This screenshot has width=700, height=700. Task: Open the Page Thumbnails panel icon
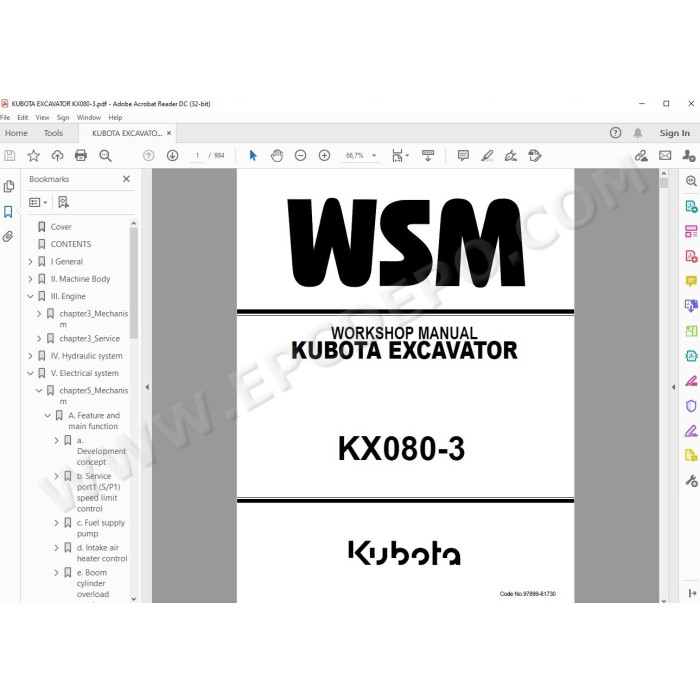coord(8,186)
